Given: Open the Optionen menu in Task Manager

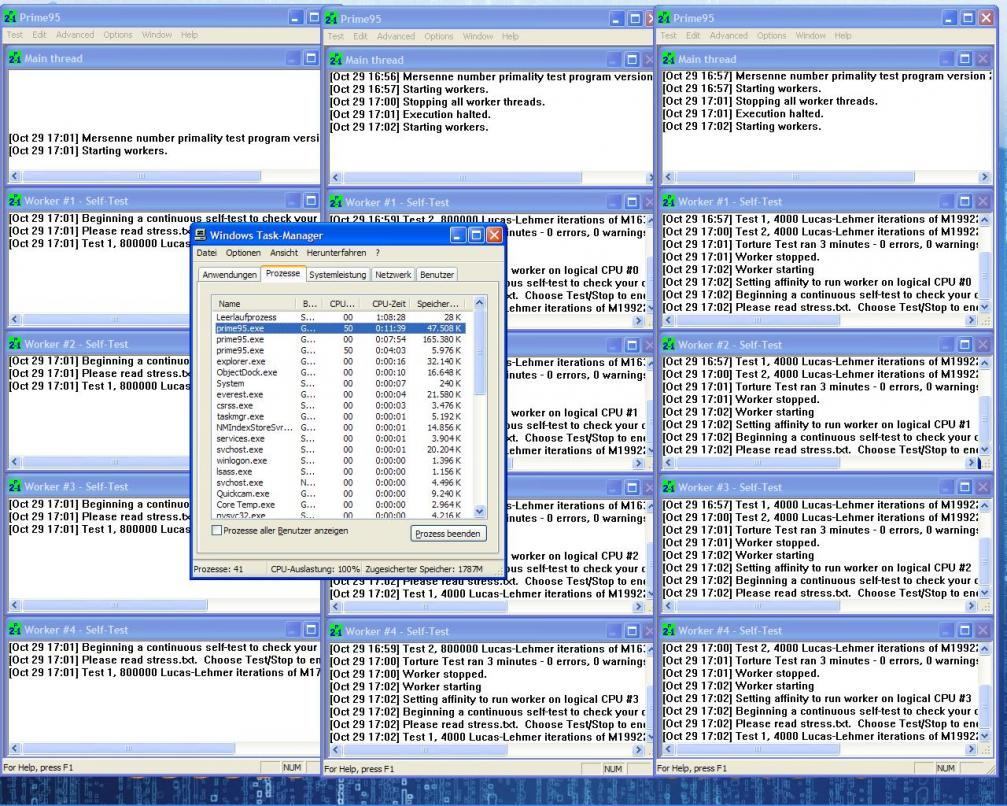Looking at the screenshot, I should click(243, 253).
